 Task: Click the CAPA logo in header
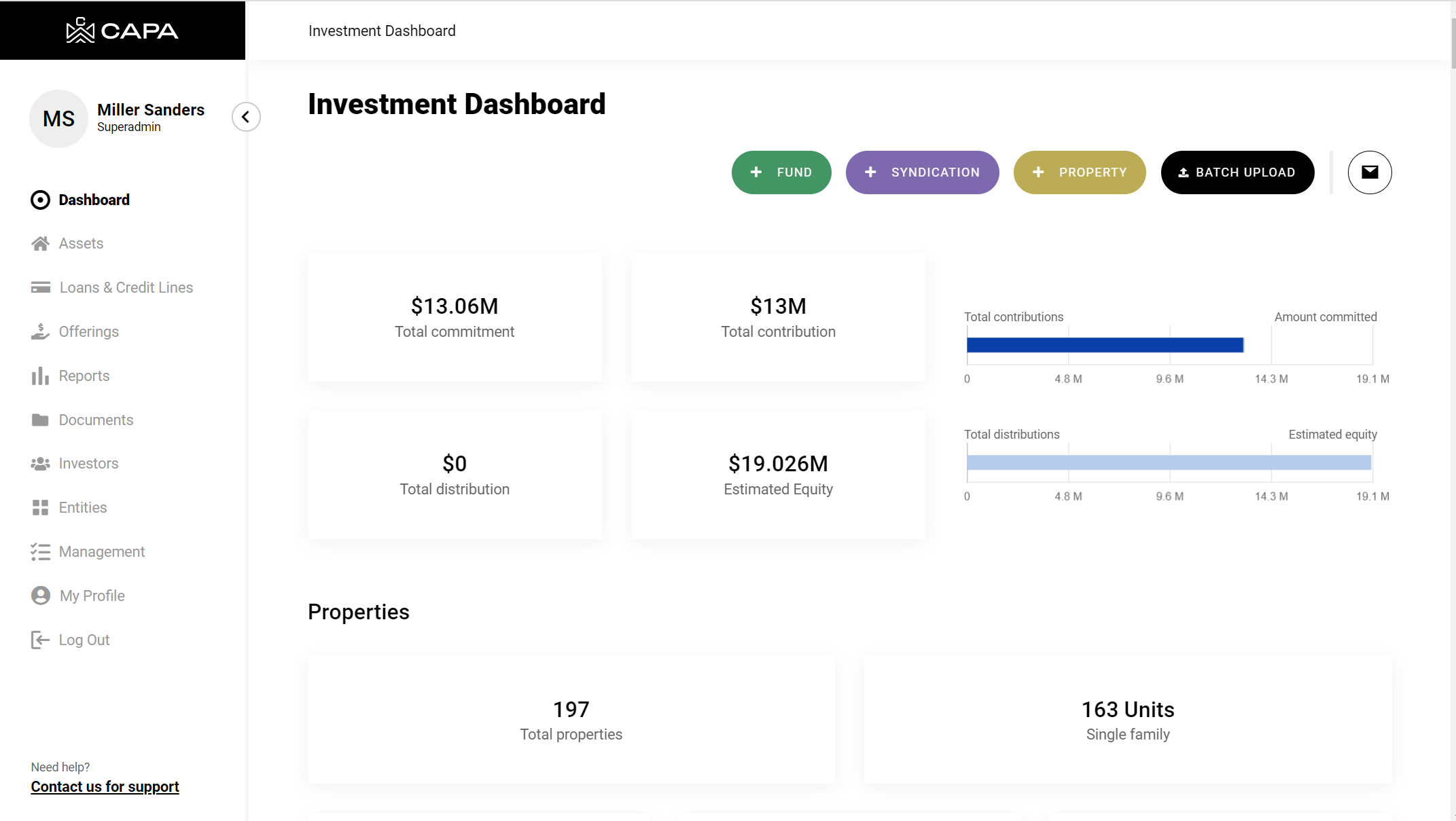click(122, 31)
